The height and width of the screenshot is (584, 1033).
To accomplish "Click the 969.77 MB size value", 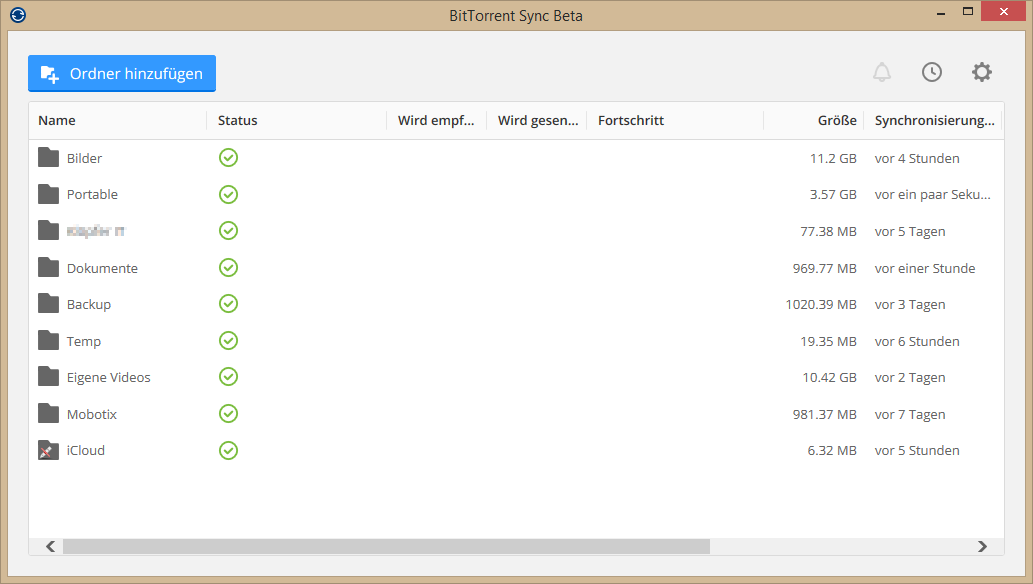I will coord(825,268).
